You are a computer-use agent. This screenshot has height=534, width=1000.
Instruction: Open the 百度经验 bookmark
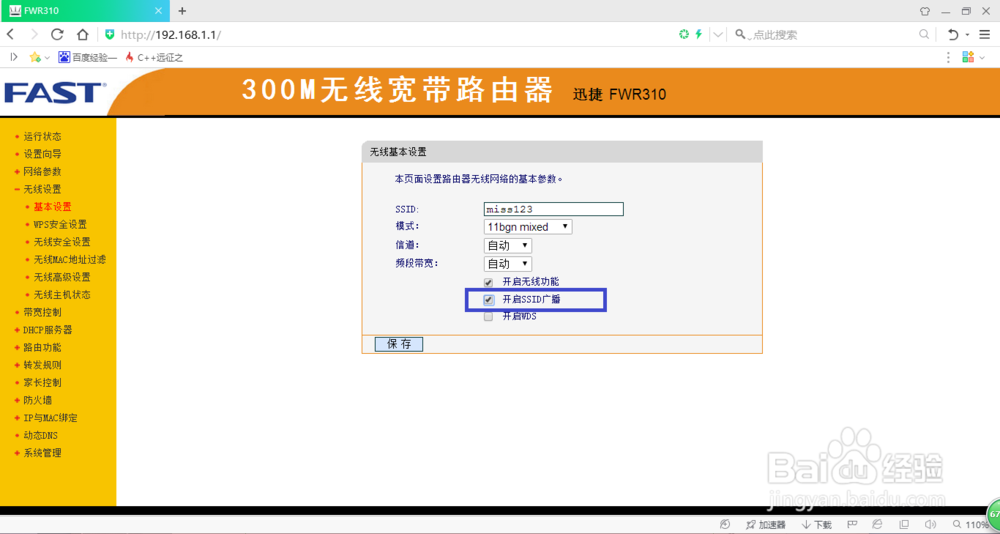click(87, 57)
